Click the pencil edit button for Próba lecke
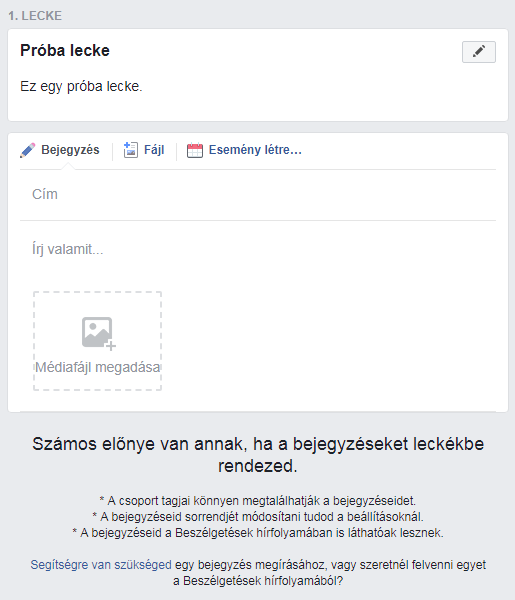Image resolution: width=515 pixels, height=600 pixels. (479, 52)
